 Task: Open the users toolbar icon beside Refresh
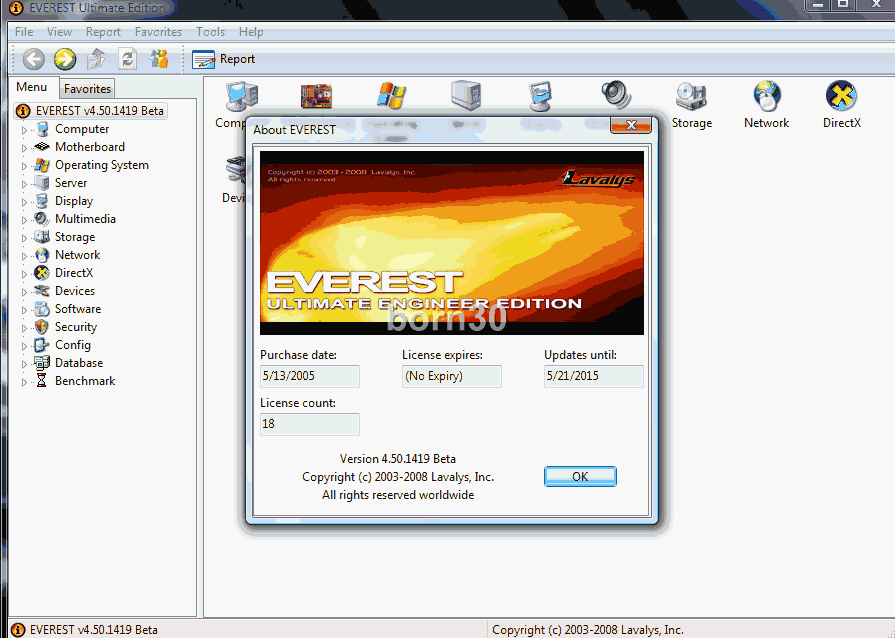pos(159,59)
